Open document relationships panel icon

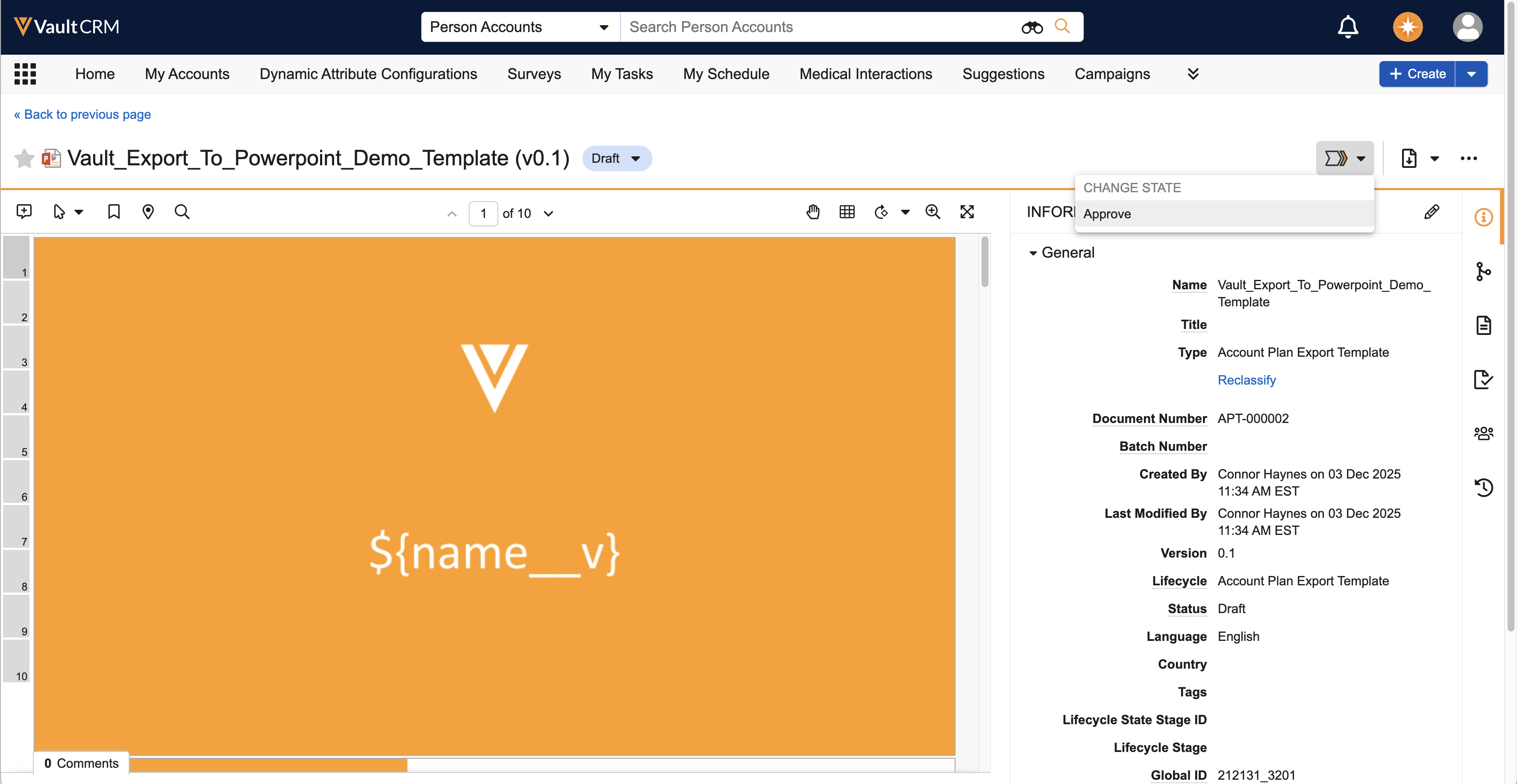pos(1483,271)
